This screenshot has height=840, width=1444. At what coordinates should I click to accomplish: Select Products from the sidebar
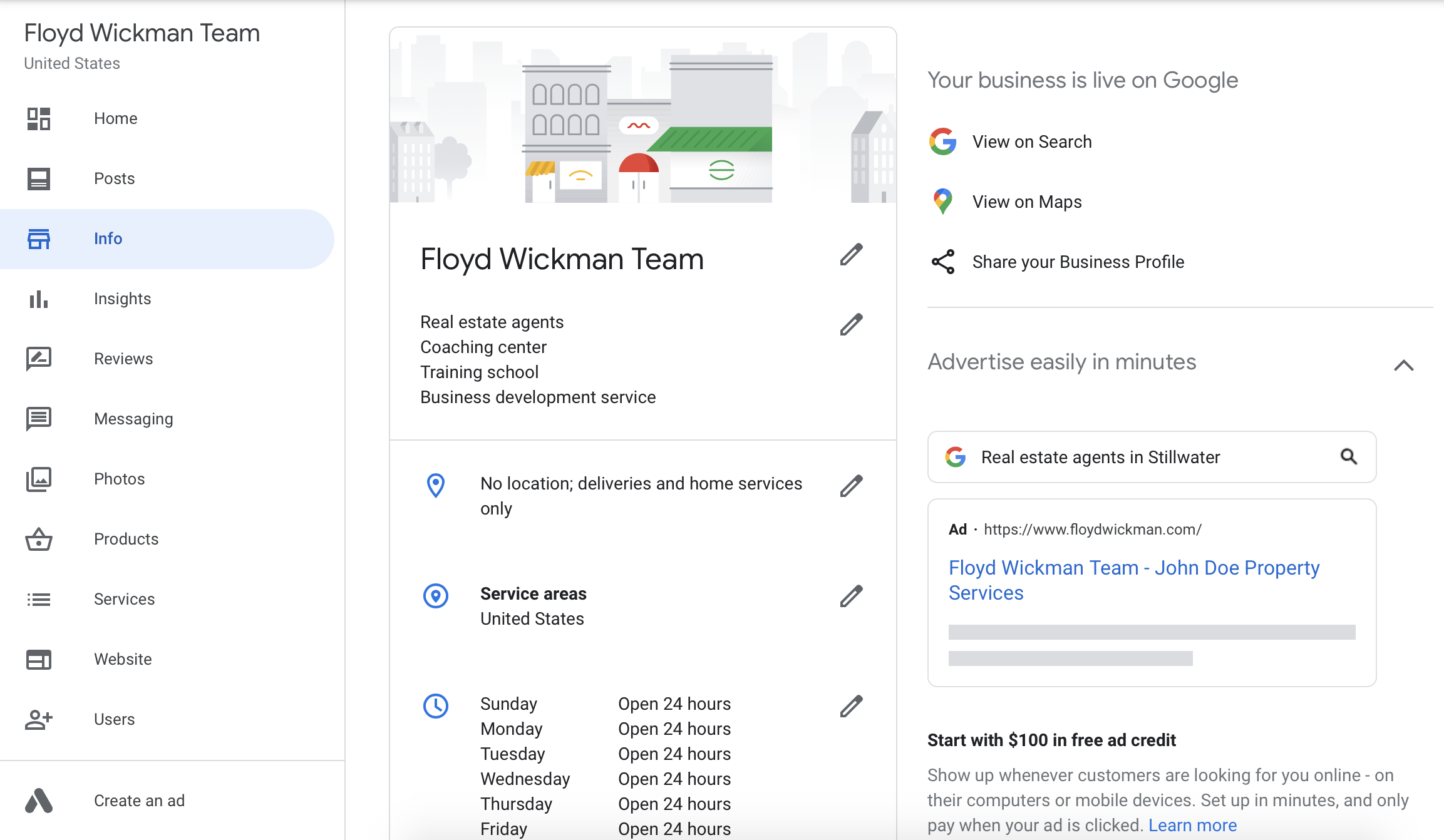coord(126,539)
